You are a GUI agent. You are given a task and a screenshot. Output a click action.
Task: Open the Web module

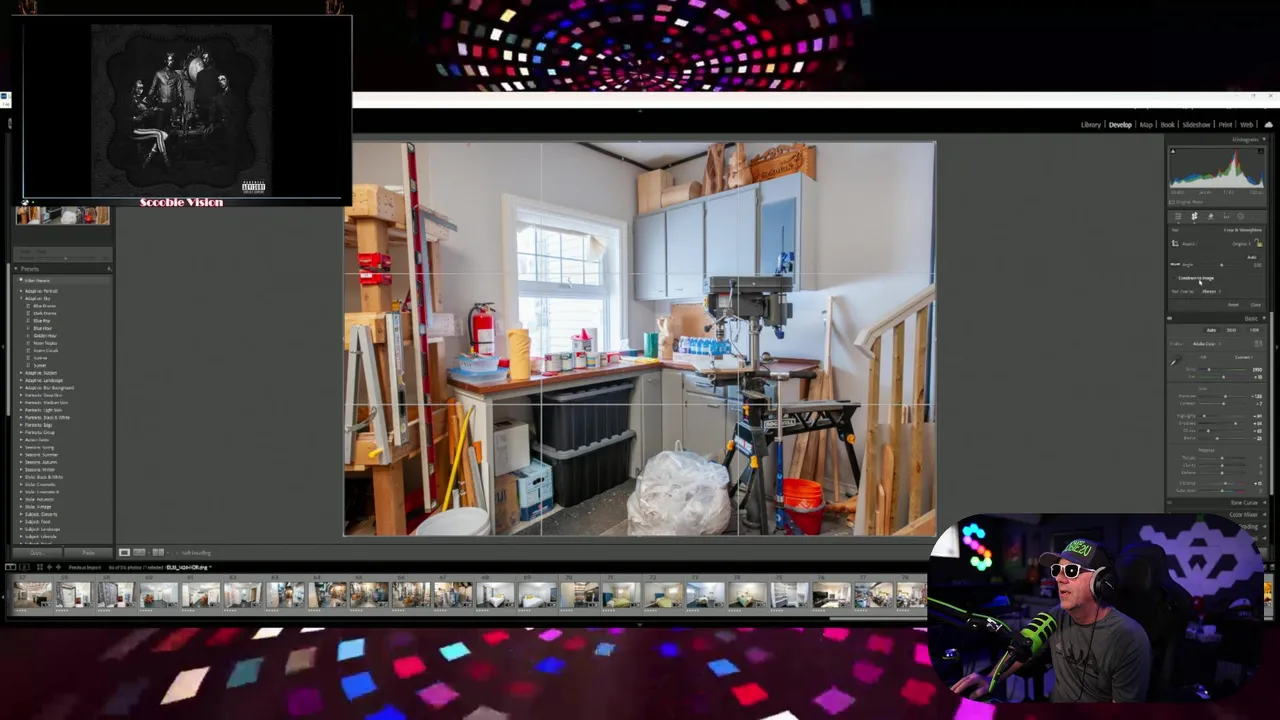pos(1247,125)
